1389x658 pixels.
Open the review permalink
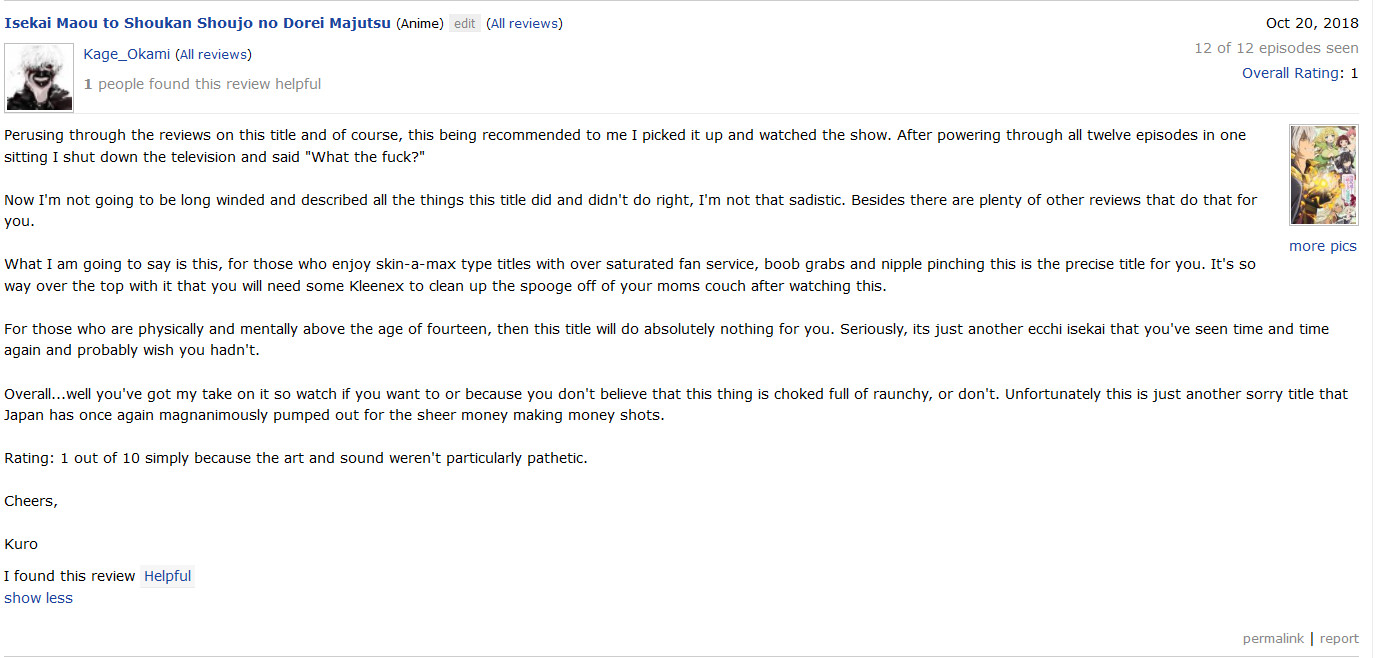click(x=1273, y=638)
